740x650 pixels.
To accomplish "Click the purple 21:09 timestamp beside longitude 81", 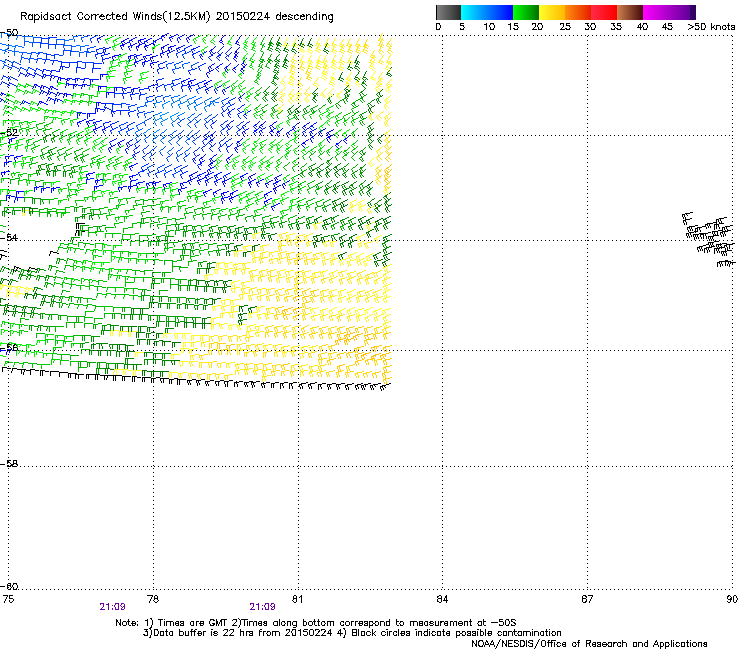I will [x=262, y=607].
